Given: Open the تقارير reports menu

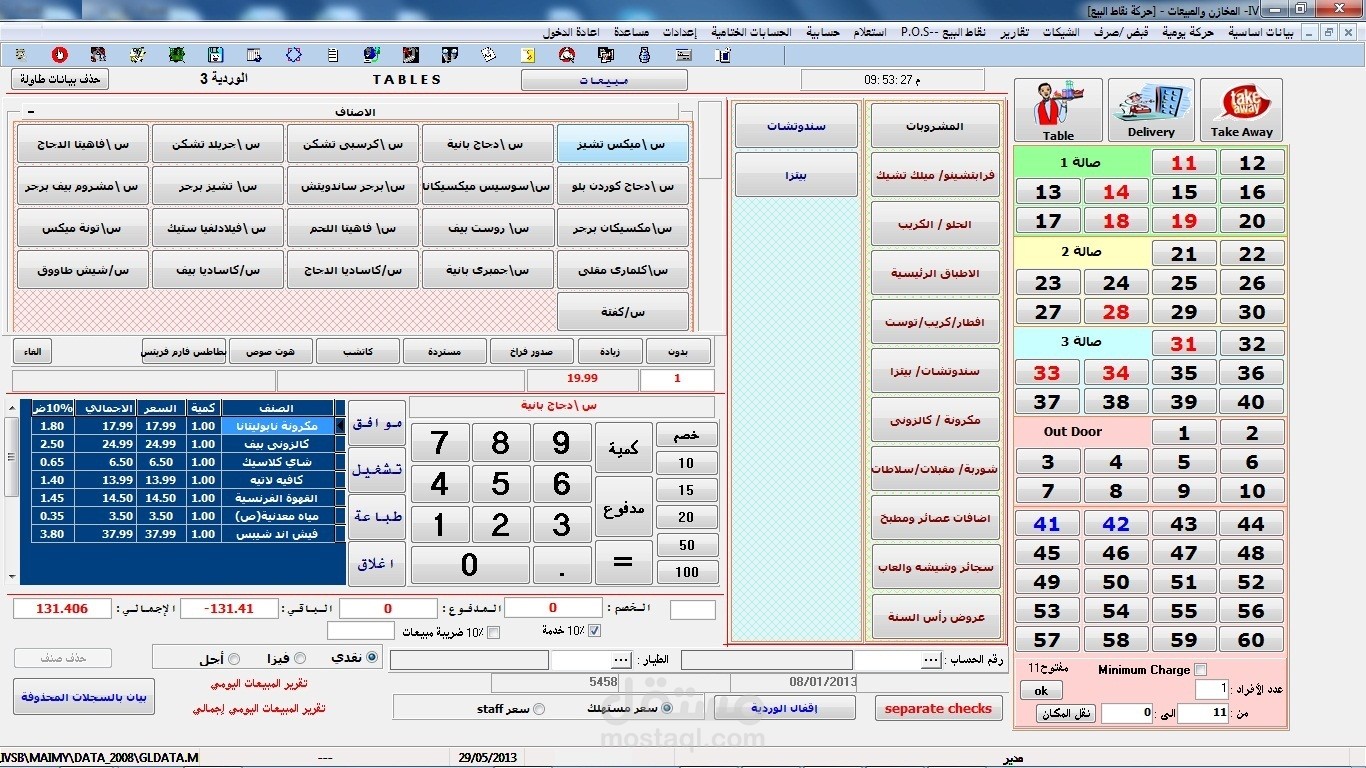Looking at the screenshot, I should click(x=1014, y=32).
